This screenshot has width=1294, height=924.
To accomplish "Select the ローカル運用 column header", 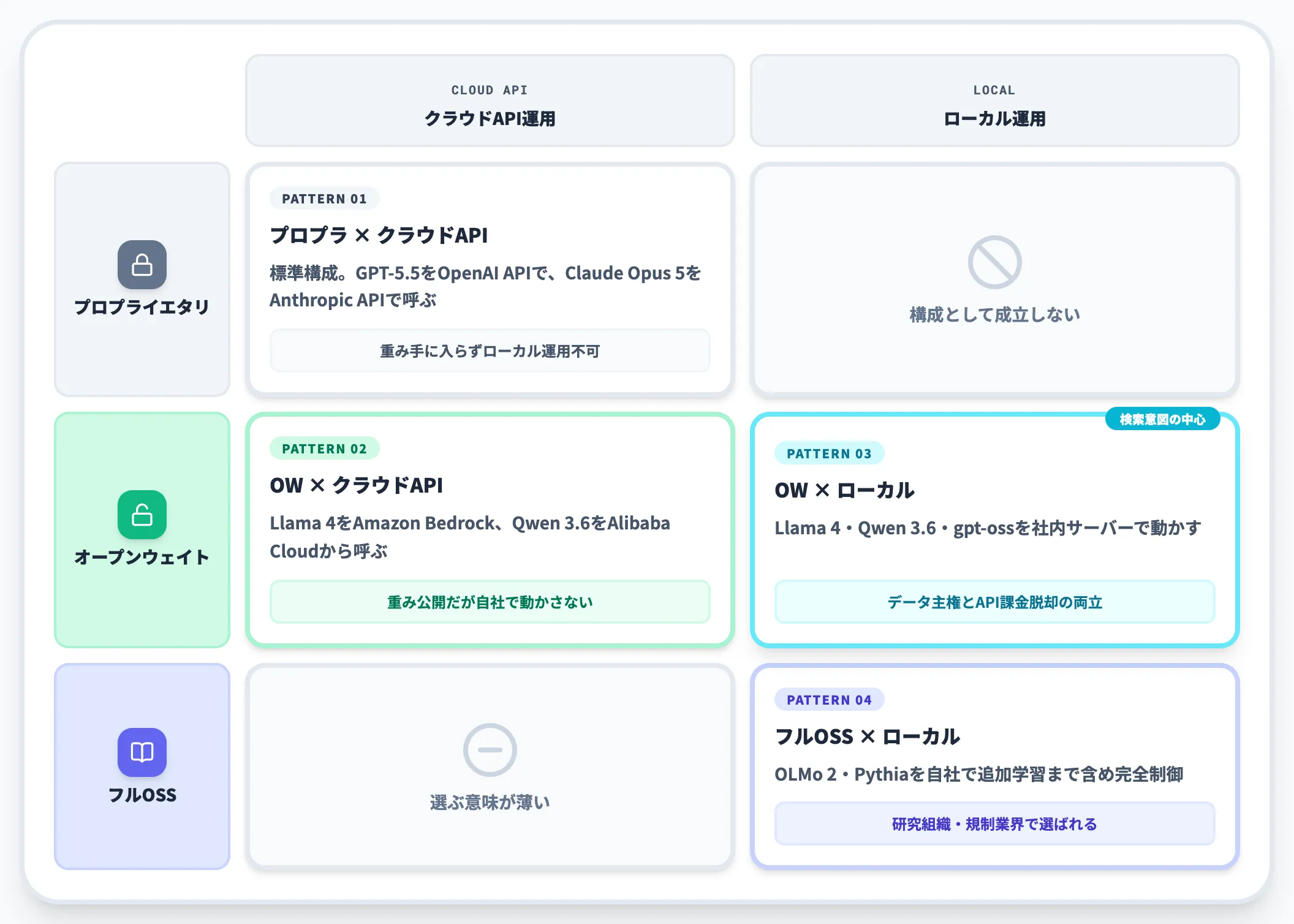I will [x=994, y=100].
